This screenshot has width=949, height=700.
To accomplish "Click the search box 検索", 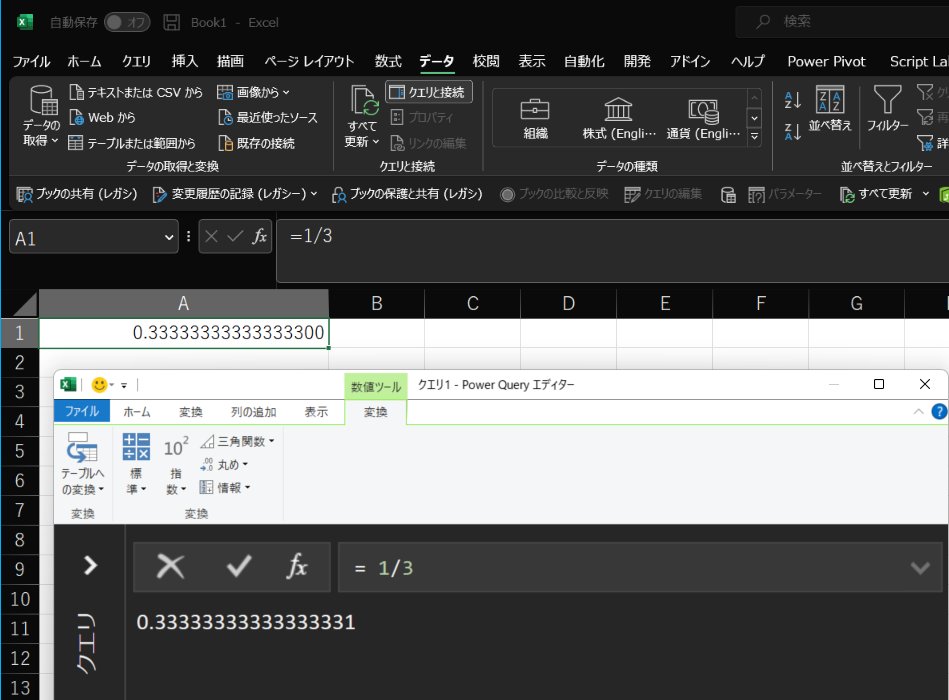I will coord(841,22).
